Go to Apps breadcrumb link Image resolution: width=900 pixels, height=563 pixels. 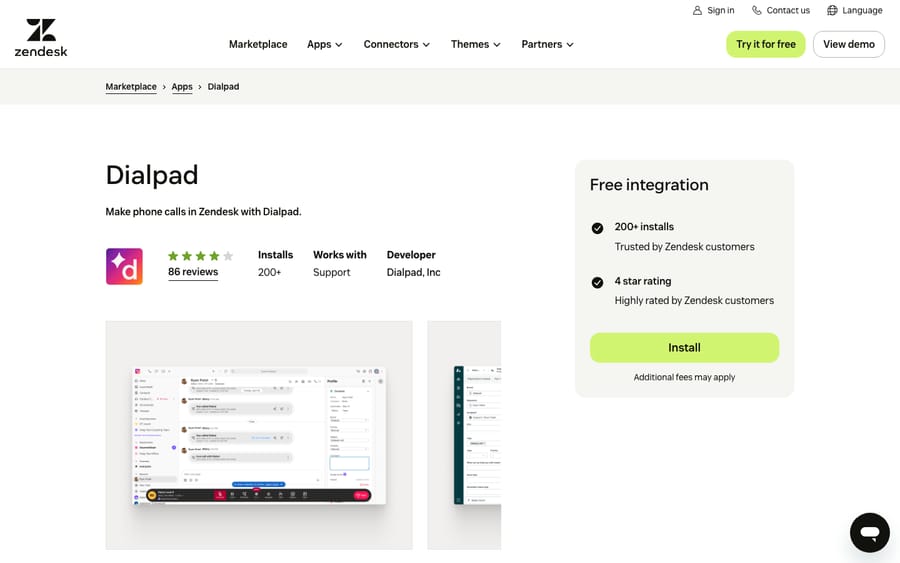point(182,87)
